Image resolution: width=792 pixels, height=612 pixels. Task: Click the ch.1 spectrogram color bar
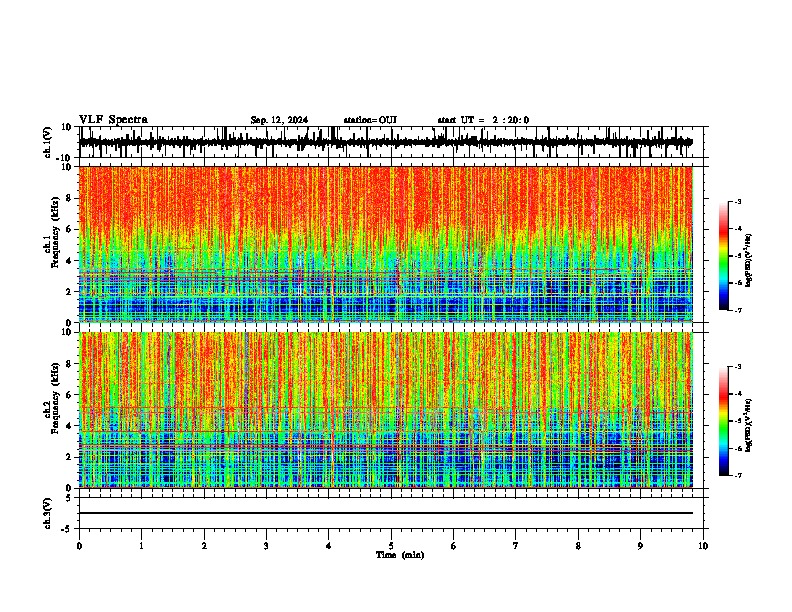(724, 256)
